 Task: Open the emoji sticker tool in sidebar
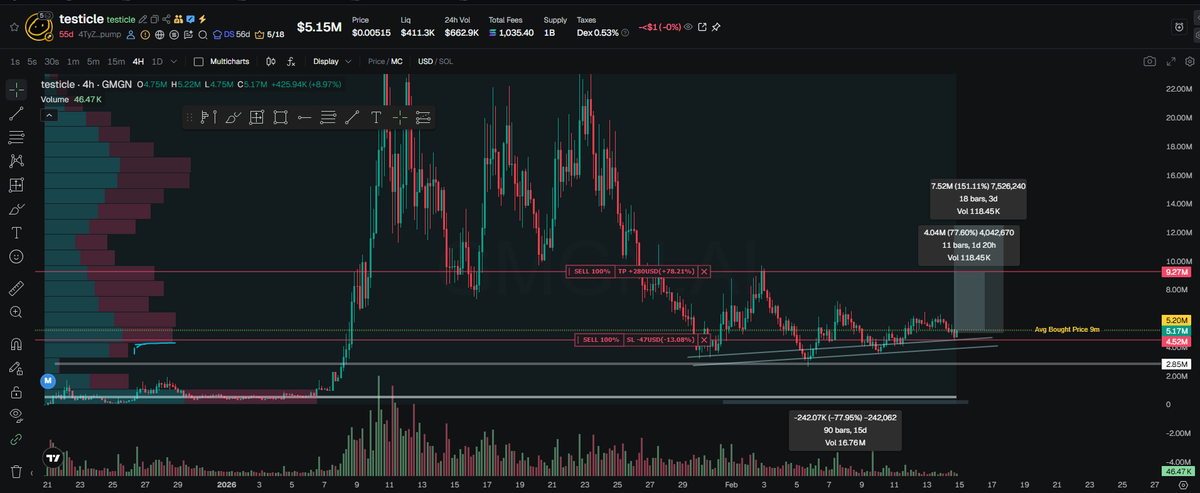coord(16,257)
